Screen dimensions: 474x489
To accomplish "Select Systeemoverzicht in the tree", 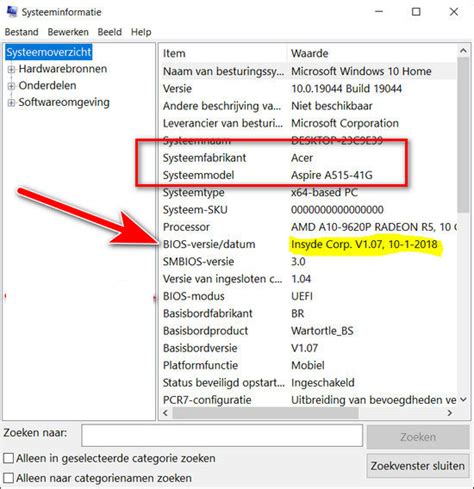I will [49, 52].
